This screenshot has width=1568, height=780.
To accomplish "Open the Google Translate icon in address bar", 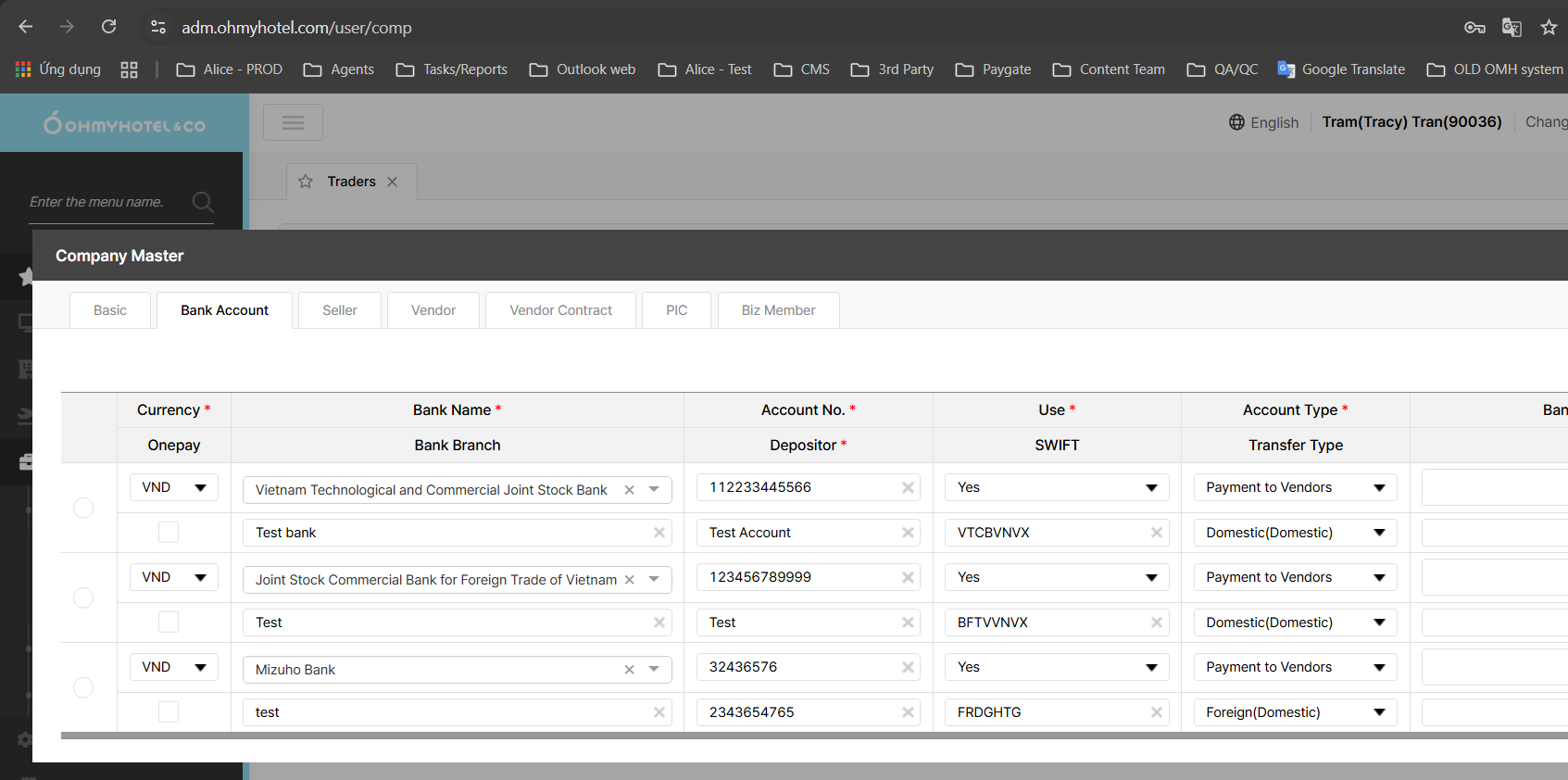I will tap(1512, 28).
